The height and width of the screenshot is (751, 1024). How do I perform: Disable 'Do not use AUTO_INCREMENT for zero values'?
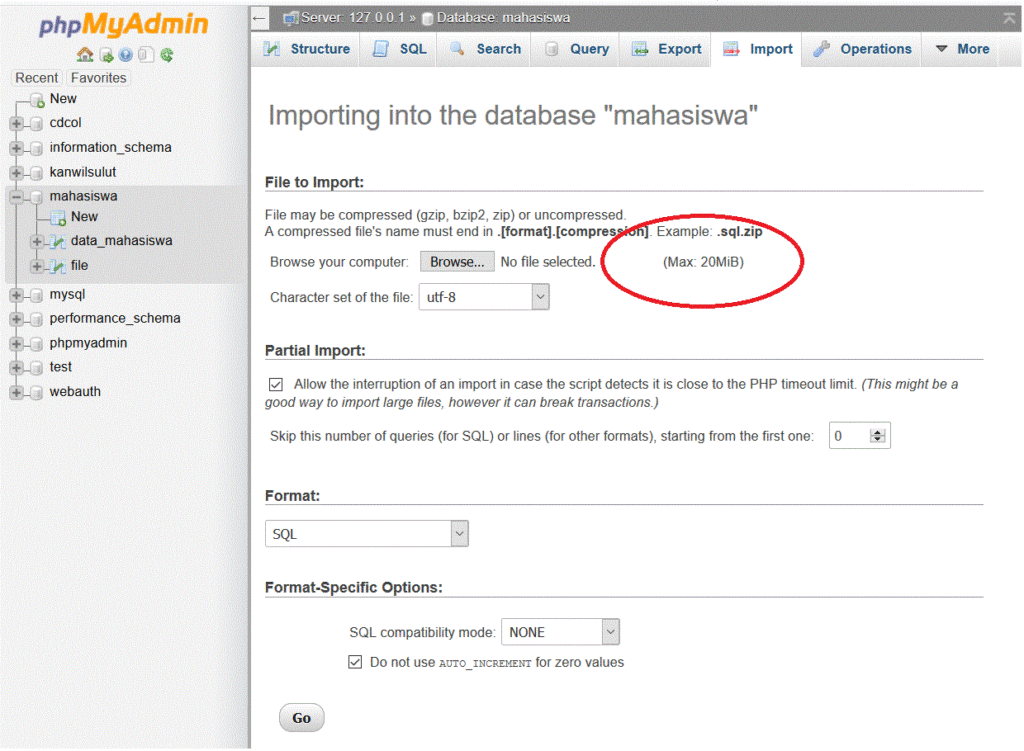pos(355,662)
